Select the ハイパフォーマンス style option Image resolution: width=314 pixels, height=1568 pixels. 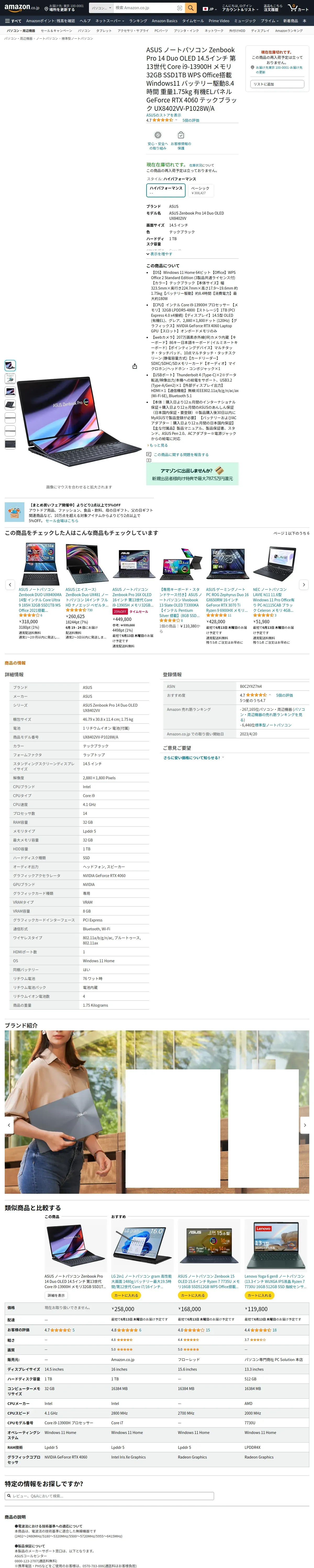coord(166,190)
